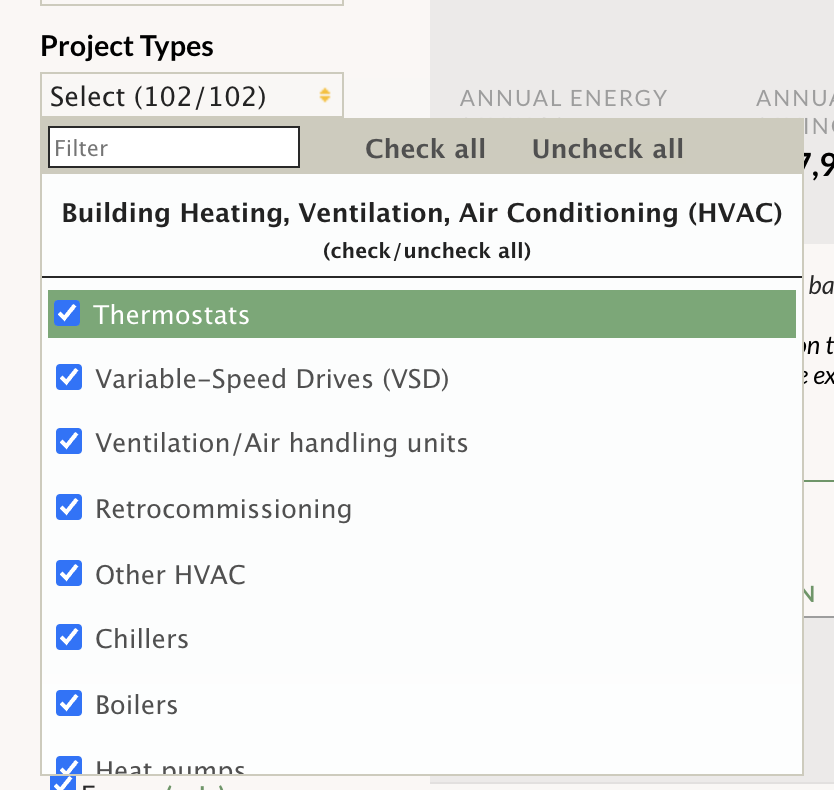Uncheck the Chillers checkbox
The width and height of the screenshot is (834, 790).
[x=69, y=637]
